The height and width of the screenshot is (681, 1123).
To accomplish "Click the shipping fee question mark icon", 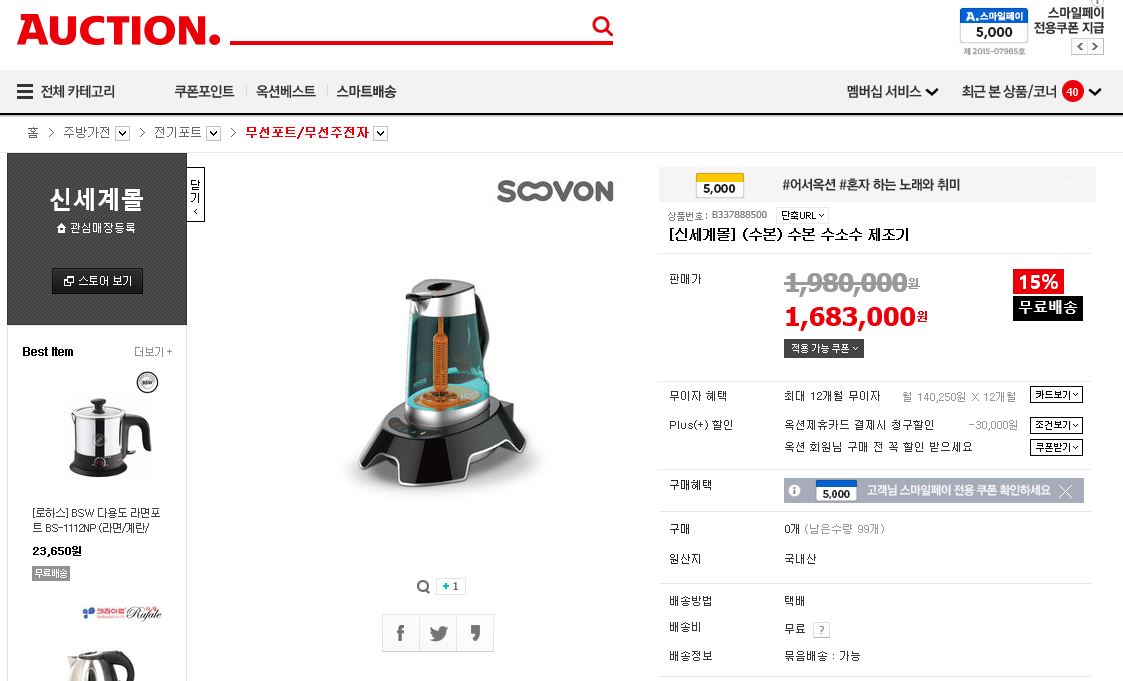I will click(x=821, y=629).
